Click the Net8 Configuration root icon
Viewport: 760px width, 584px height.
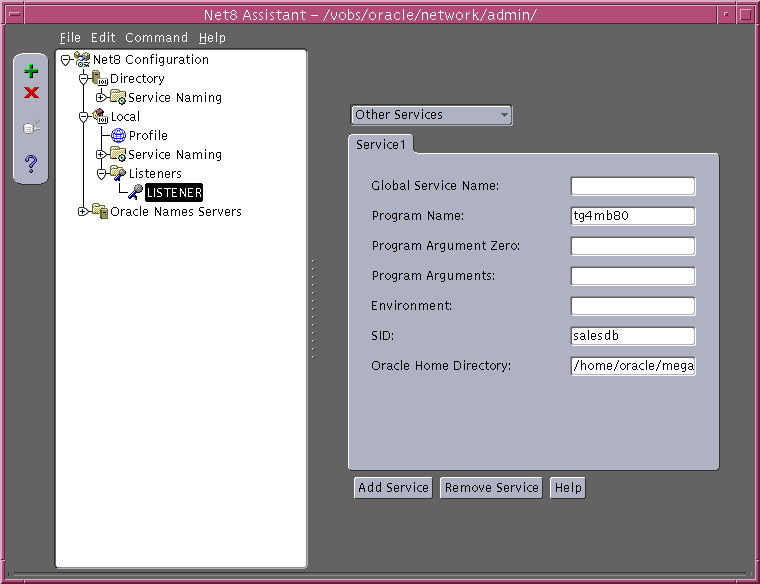(82, 60)
